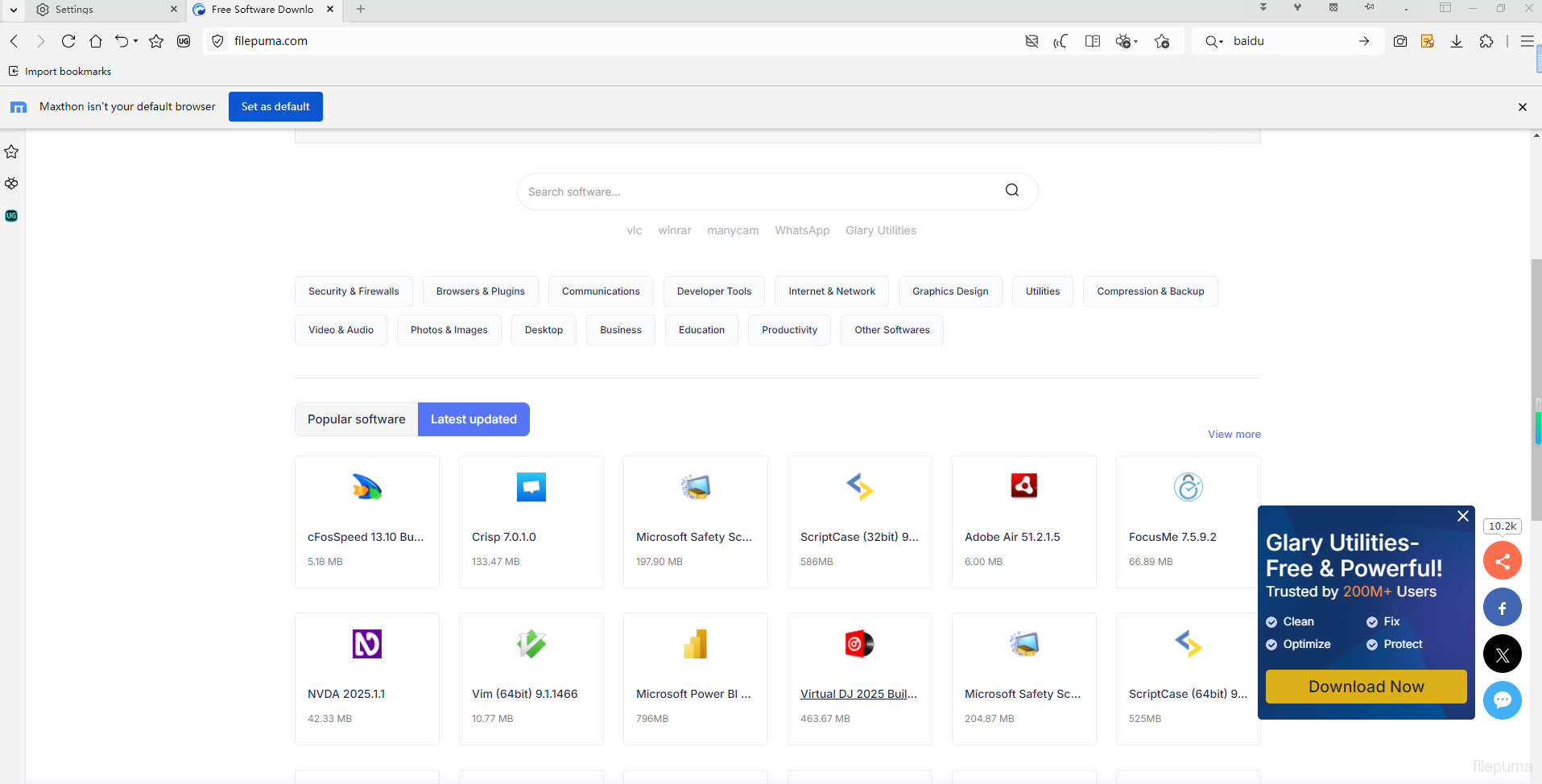
Task: Share on Facebook floating button
Action: (1503, 607)
